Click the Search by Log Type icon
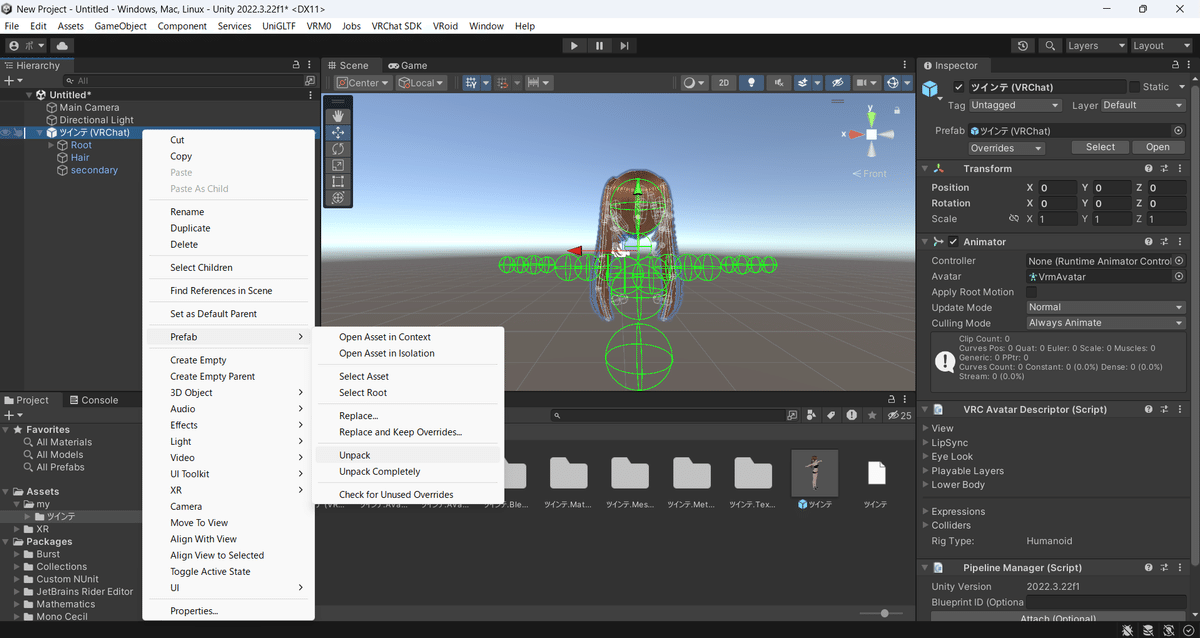This screenshot has height=638, width=1200. click(851, 415)
